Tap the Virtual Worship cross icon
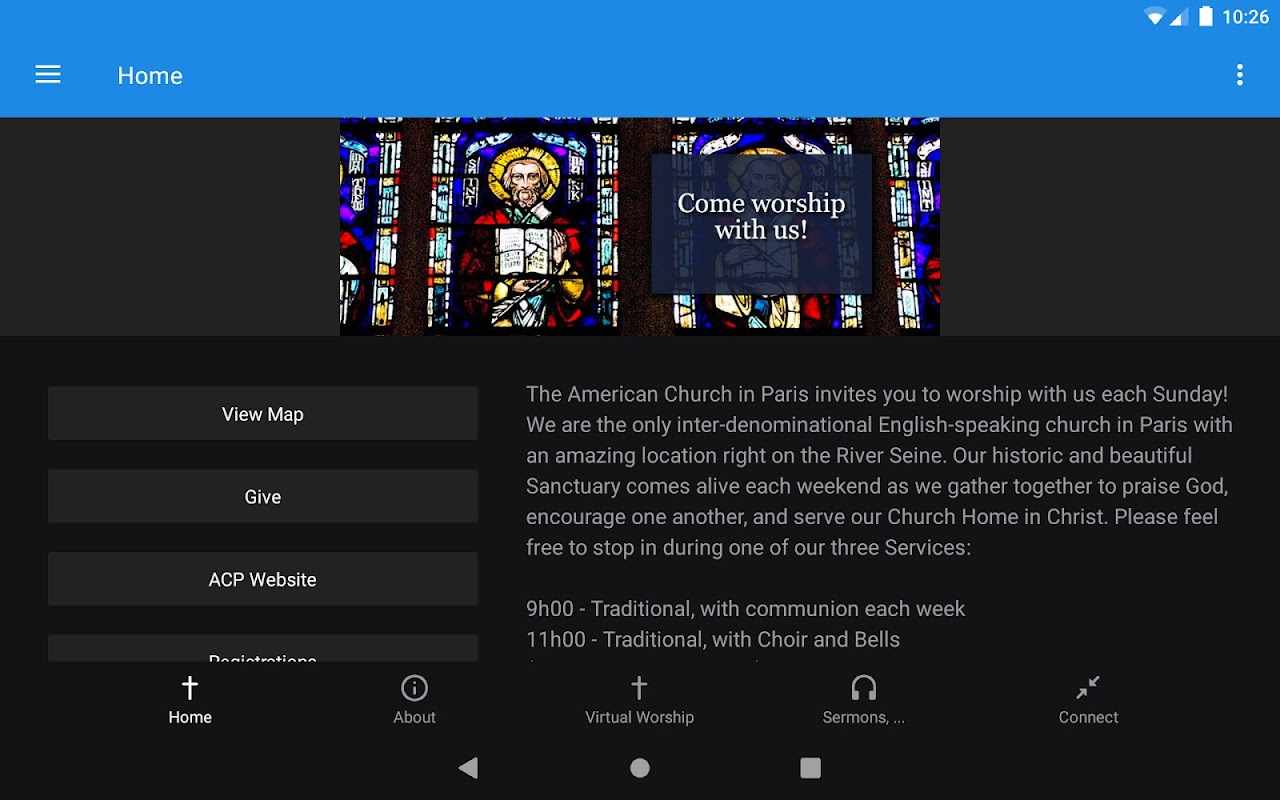Screen dimensions: 1280x800 pos(639,688)
